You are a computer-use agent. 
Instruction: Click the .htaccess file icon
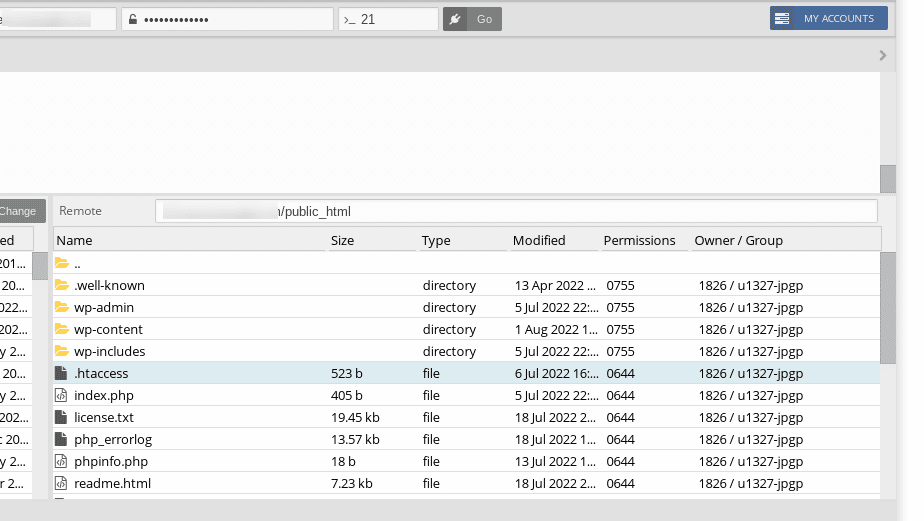click(61, 373)
